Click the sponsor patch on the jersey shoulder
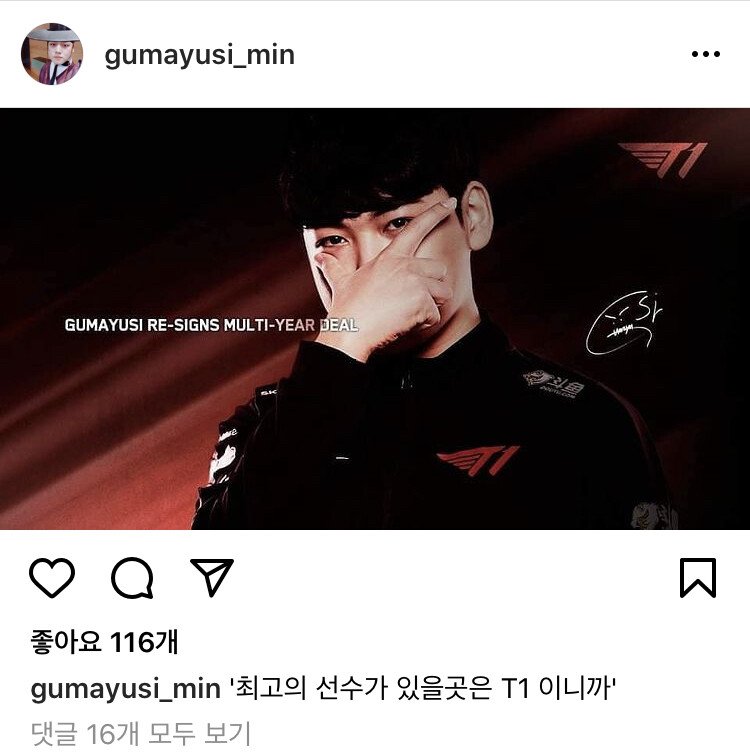The width and height of the screenshot is (750, 756). coord(554,385)
